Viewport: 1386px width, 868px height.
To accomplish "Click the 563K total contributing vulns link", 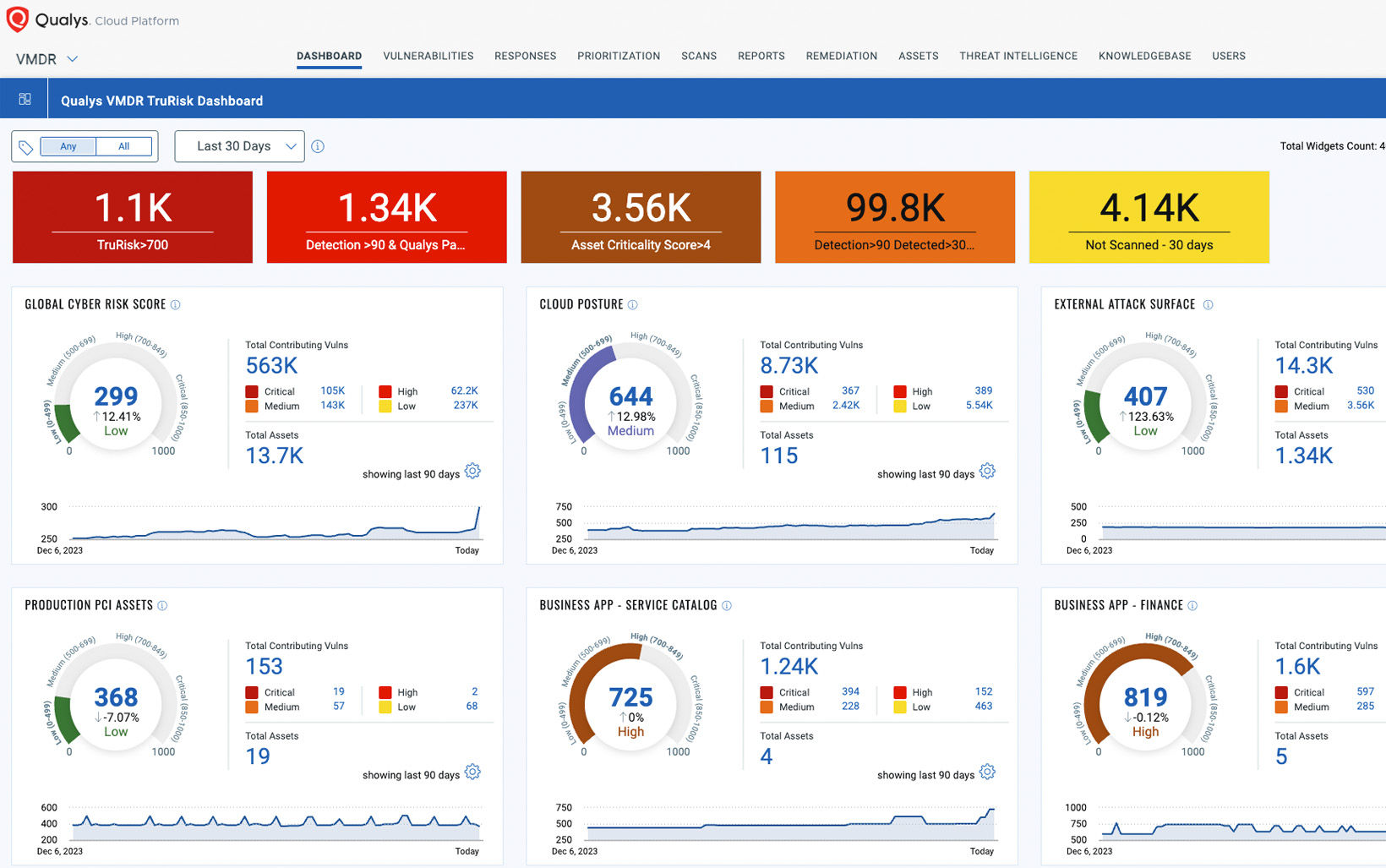I will pyautogui.click(x=271, y=366).
